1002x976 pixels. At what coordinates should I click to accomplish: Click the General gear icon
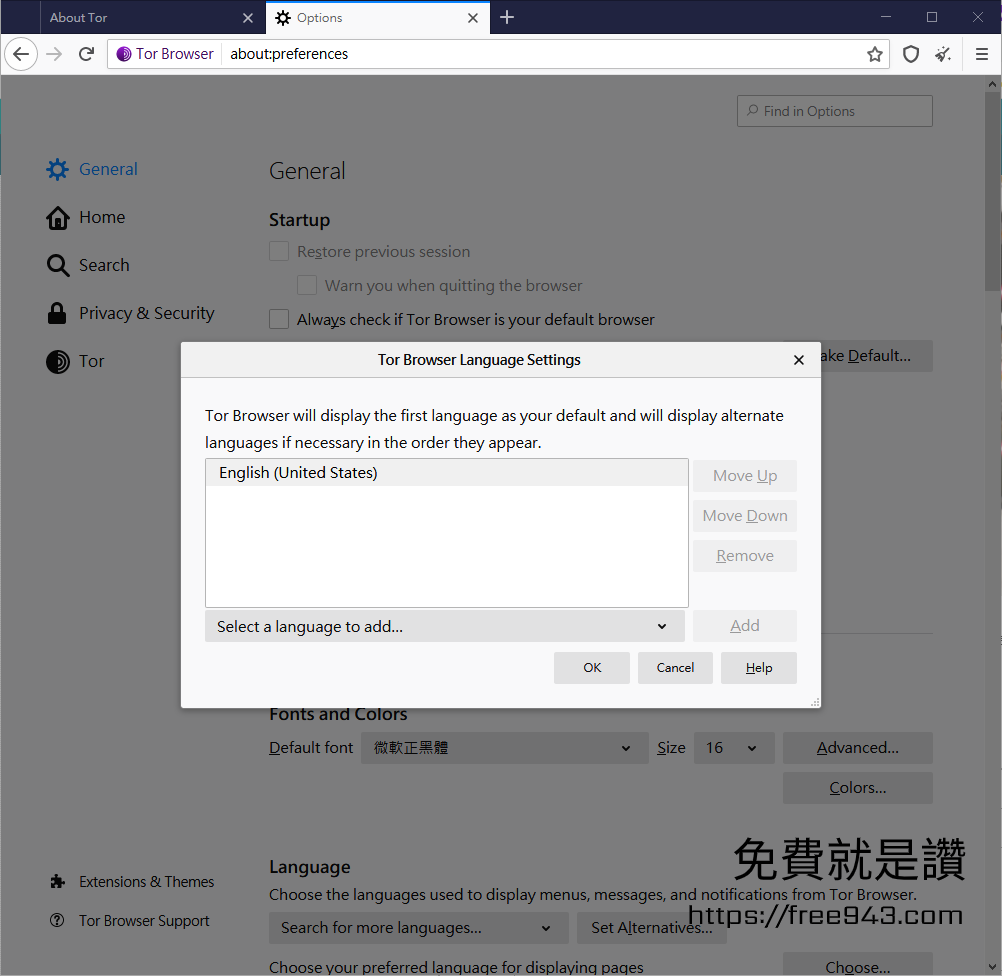tap(57, 169)
